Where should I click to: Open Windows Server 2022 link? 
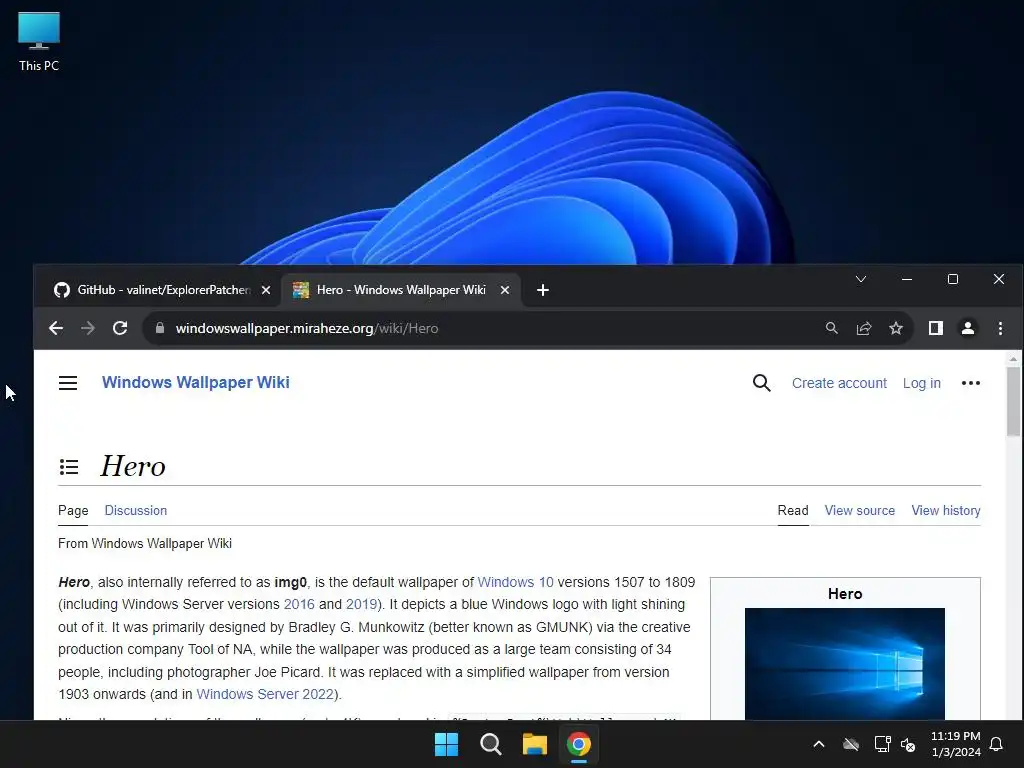(x=265, y=694)
